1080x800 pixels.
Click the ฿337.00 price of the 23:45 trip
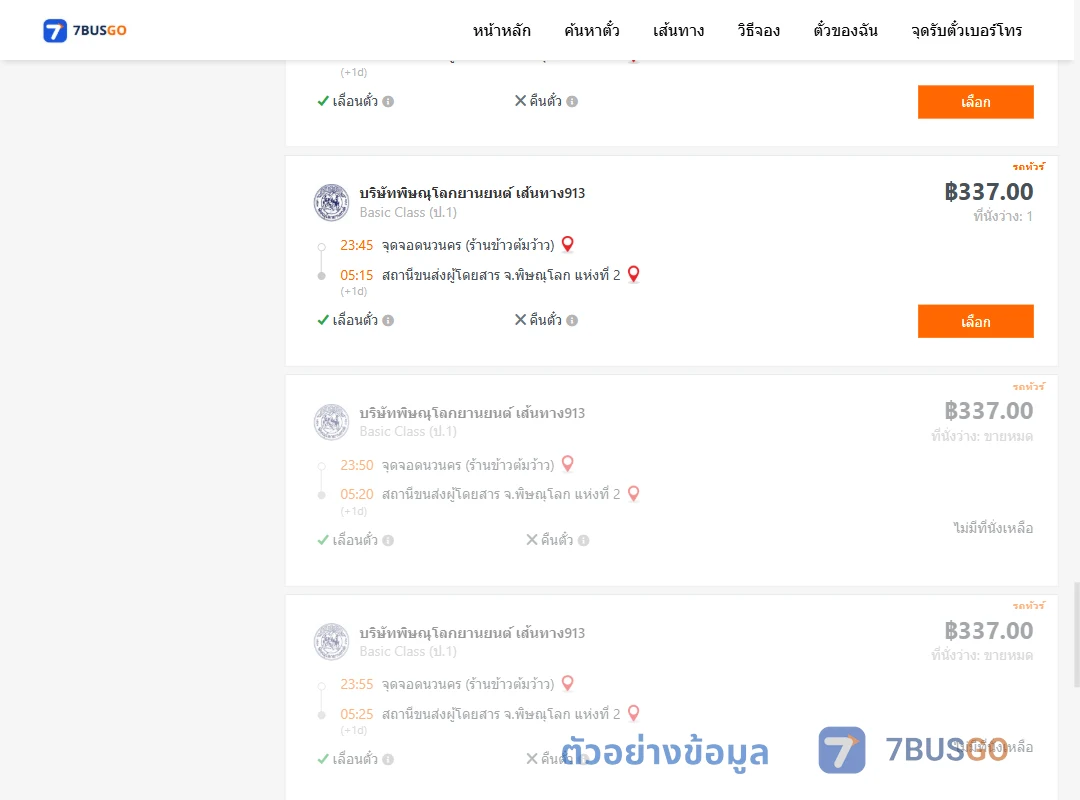[988, 192]
